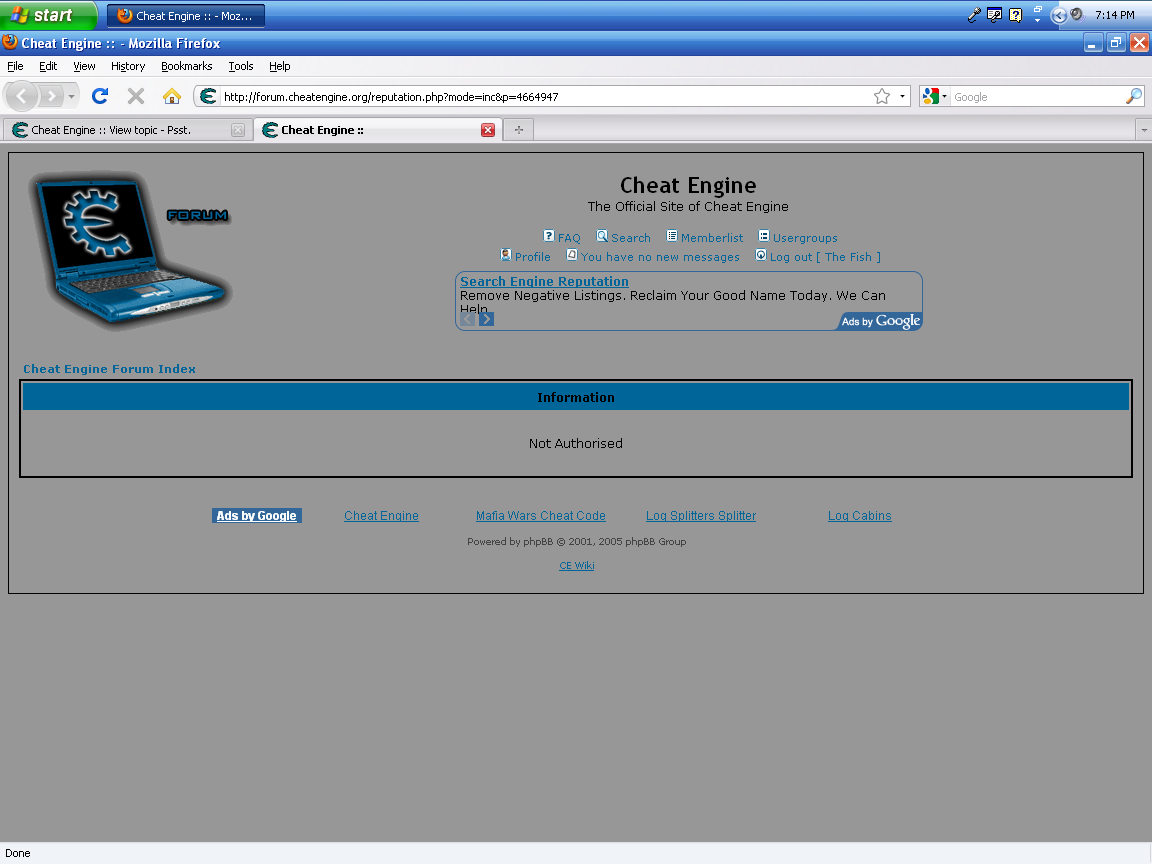Click the tray help question mark icon
The width and height of the screenshot is (1152, 864).
[x=1015, y=15]
